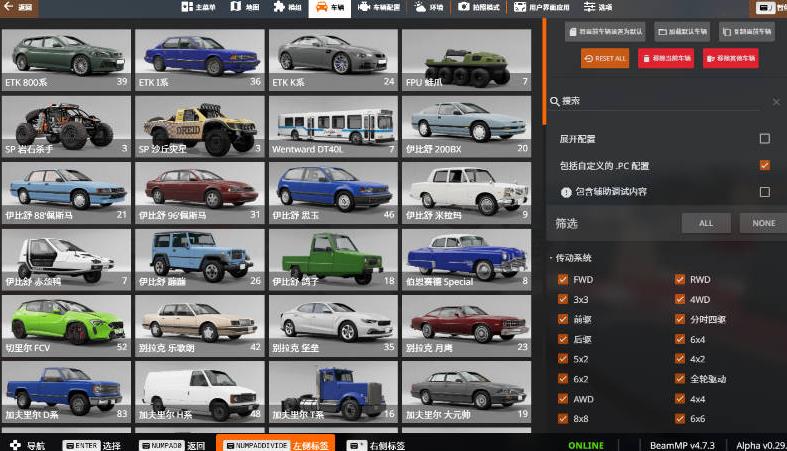This screenshot has height=451, width=787.
Task: Select the ETK I系 blue sedan thumbnail
Action: click(x=200, y=60)
